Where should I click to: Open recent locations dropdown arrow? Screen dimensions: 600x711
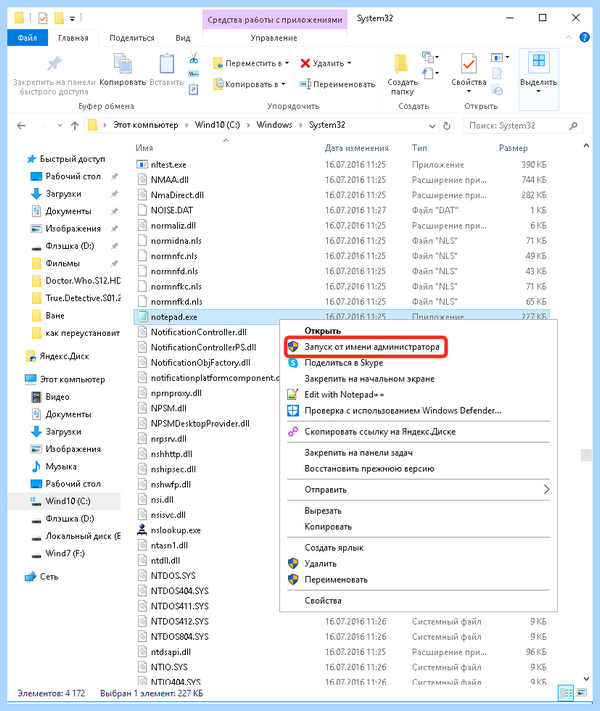click(59, 126)
